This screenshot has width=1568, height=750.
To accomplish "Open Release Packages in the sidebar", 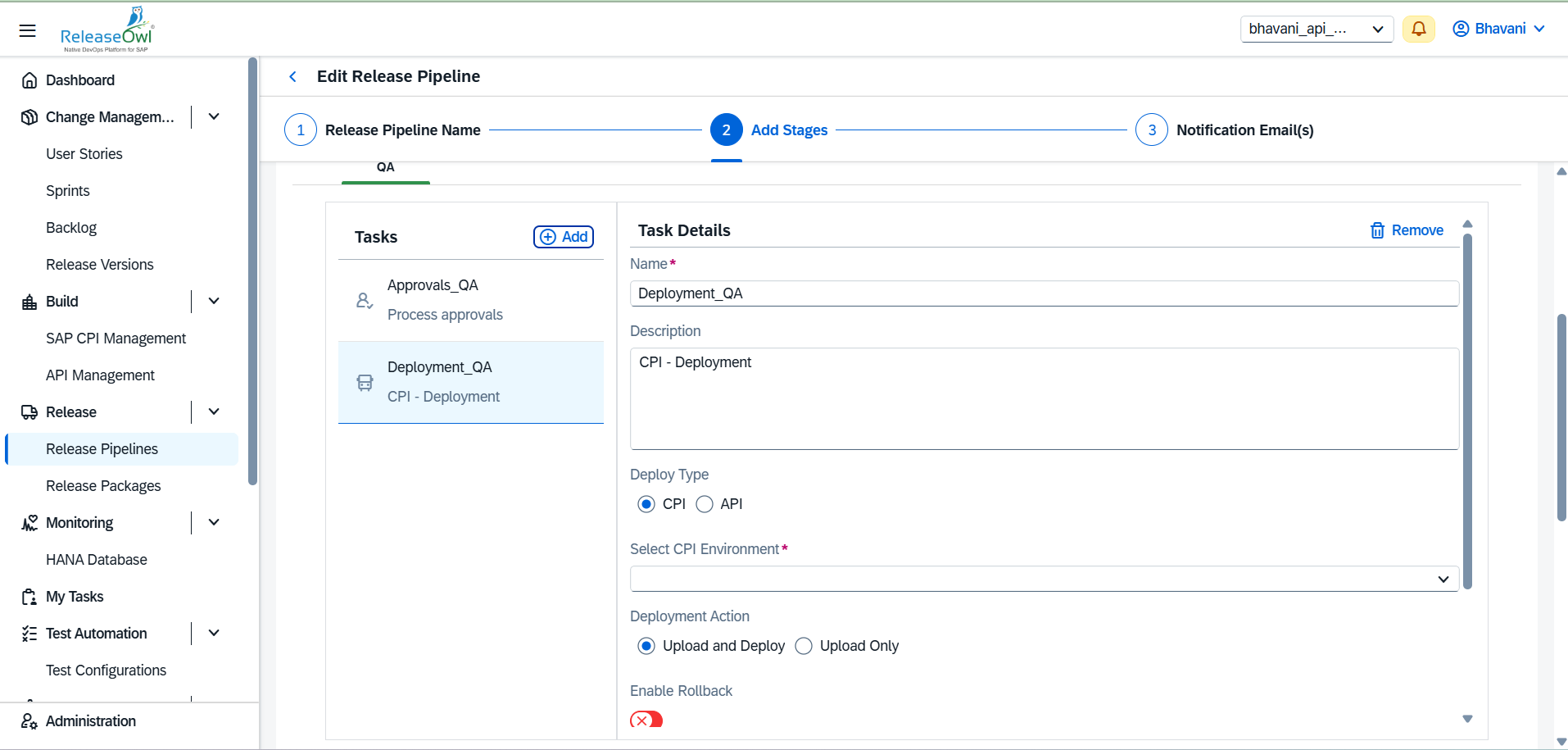I will coord(103,486).
